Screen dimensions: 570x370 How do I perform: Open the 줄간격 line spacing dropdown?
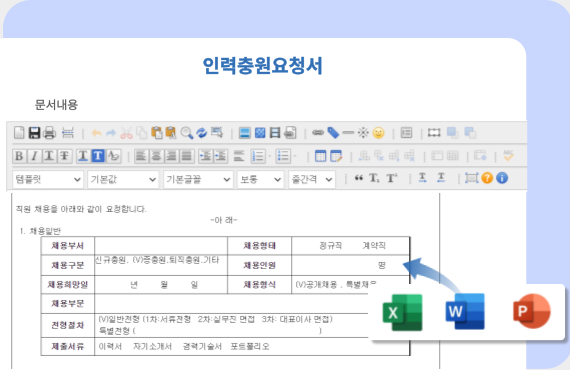(312, 180)
